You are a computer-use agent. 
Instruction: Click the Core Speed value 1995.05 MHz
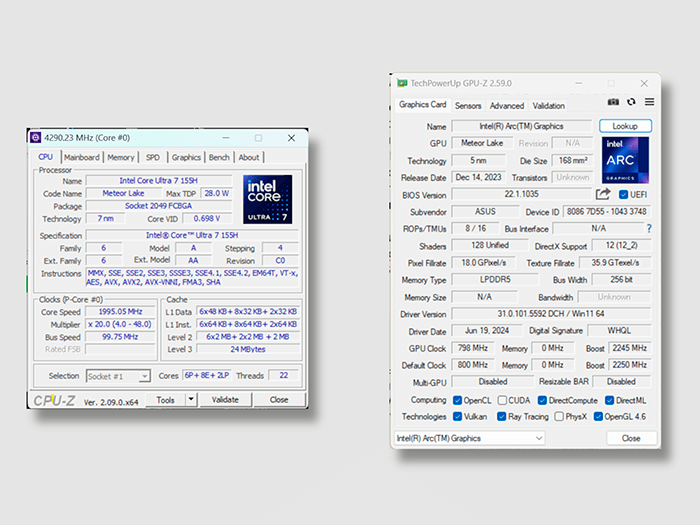120,312
